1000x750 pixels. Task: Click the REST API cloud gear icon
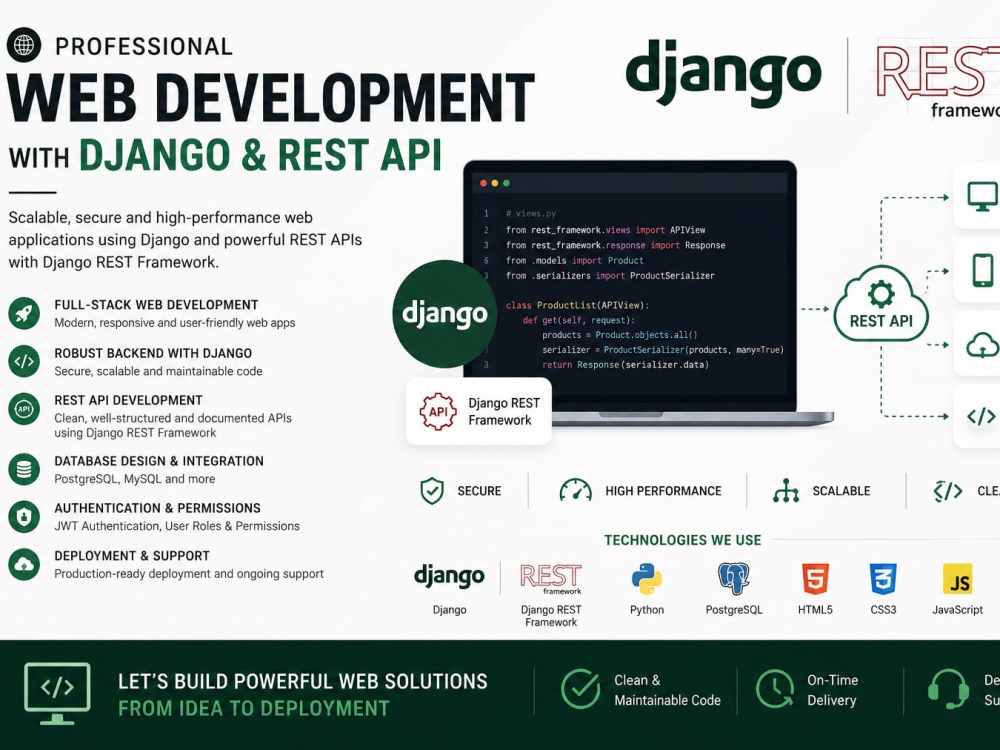coord(881,304)
